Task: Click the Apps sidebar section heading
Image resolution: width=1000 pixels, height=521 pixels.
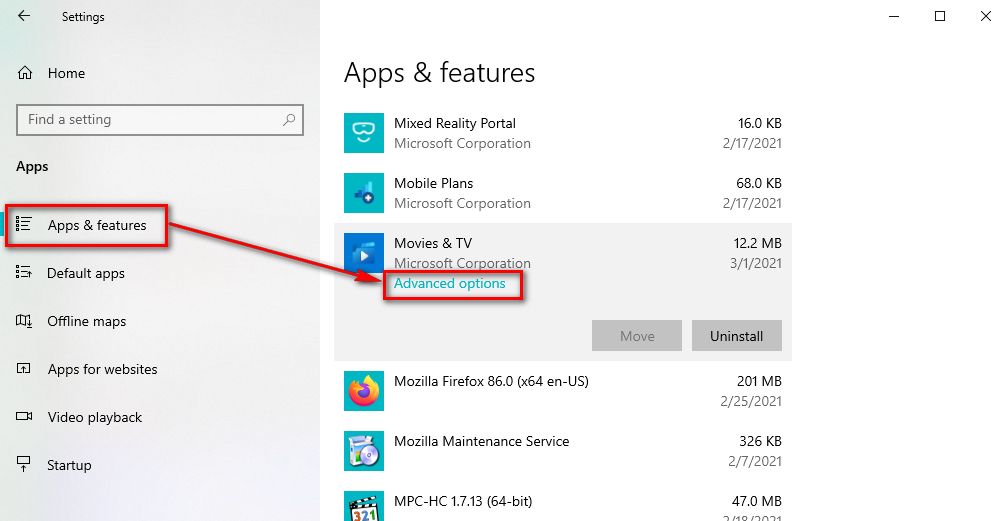Action: [x=32, y=167]
